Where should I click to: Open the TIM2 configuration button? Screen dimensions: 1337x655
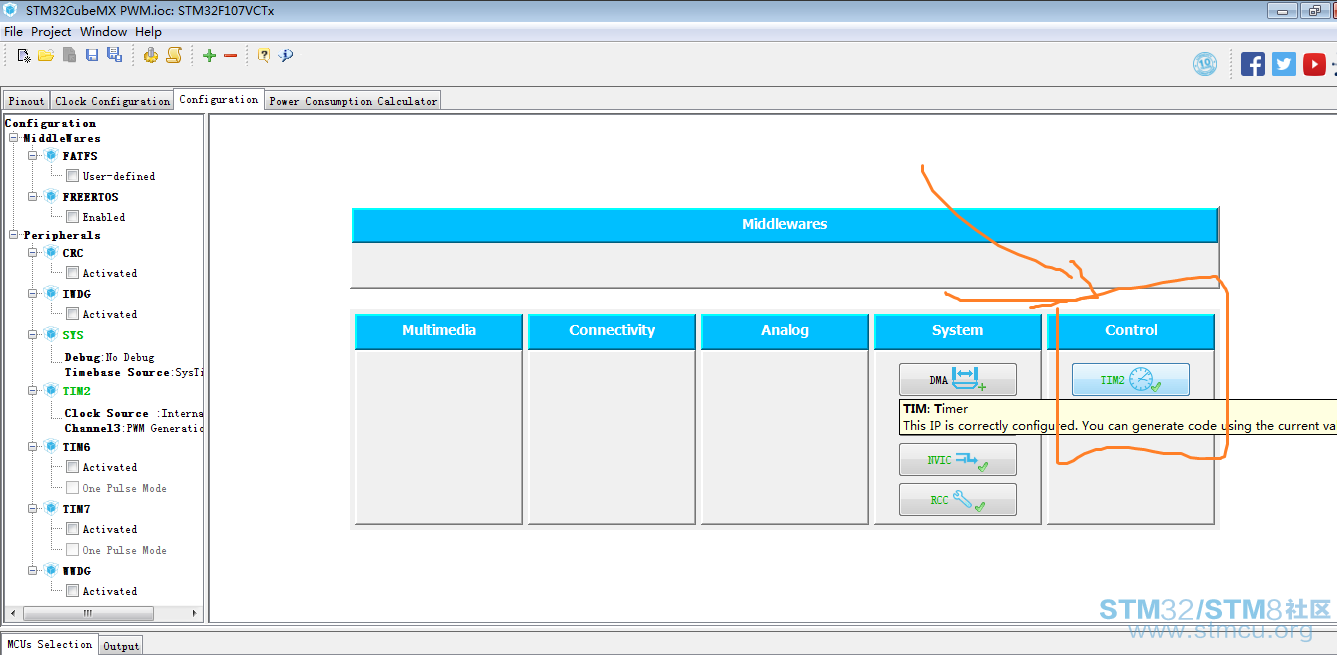[1131, 380]
